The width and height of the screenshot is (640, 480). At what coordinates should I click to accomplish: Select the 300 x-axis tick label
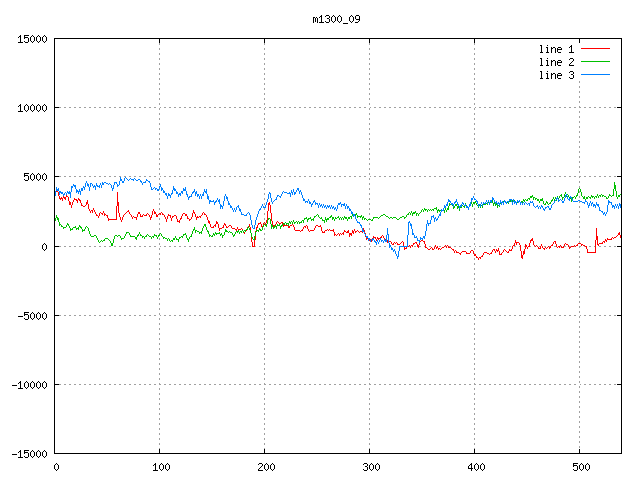(370, 467)
